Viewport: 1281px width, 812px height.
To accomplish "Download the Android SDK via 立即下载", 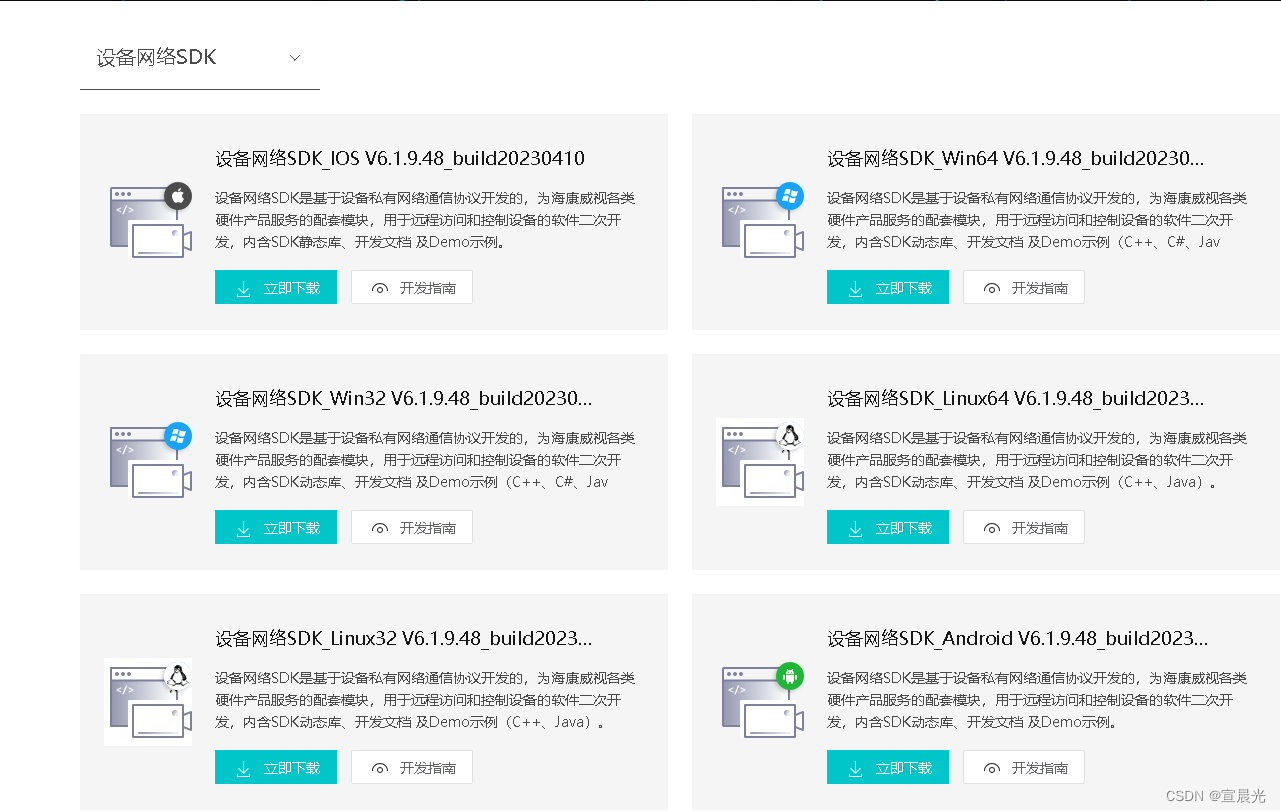I will [888, 767].
